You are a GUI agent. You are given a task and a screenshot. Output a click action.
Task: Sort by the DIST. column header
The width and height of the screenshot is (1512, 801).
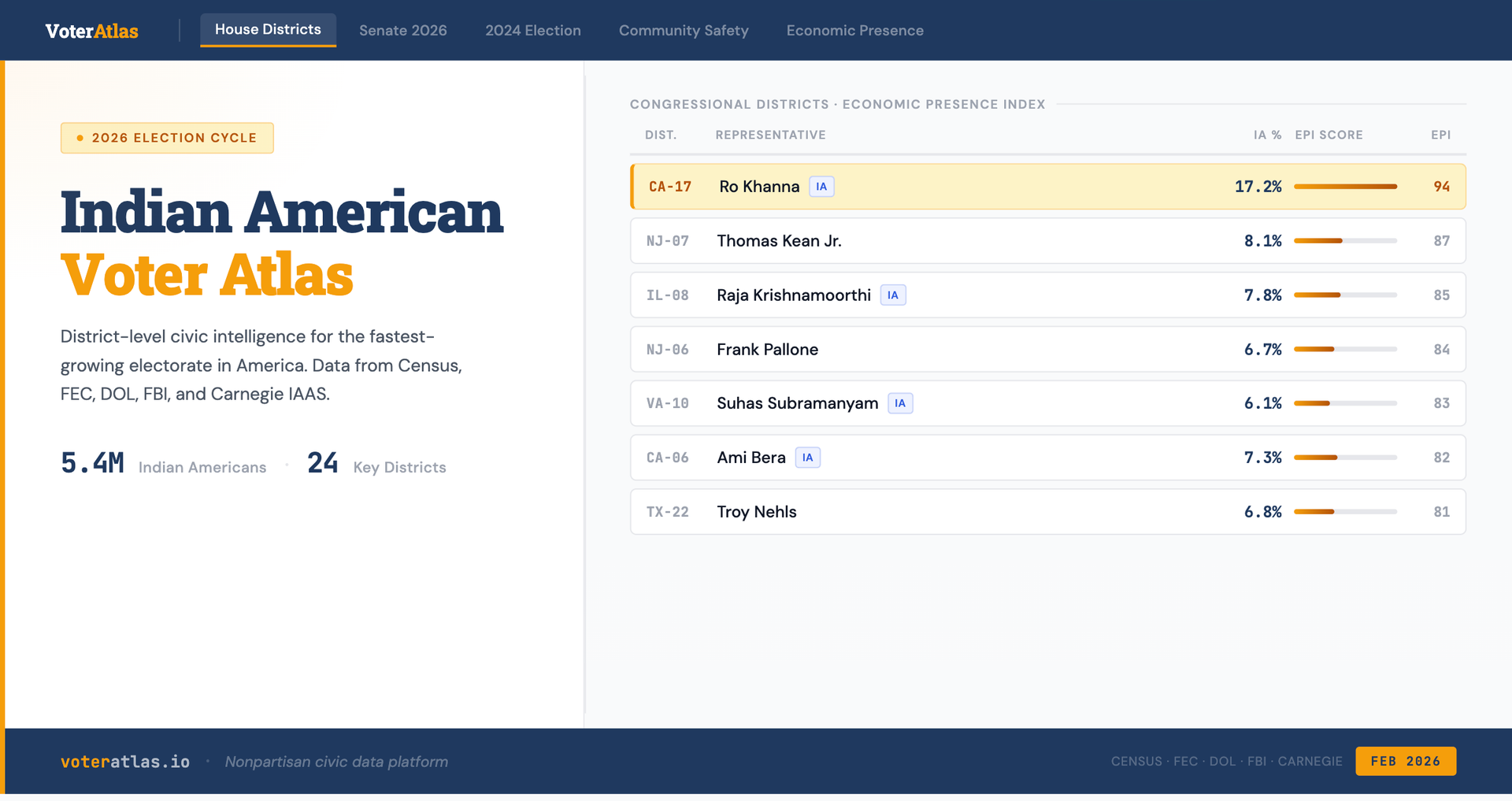(661, 135)
